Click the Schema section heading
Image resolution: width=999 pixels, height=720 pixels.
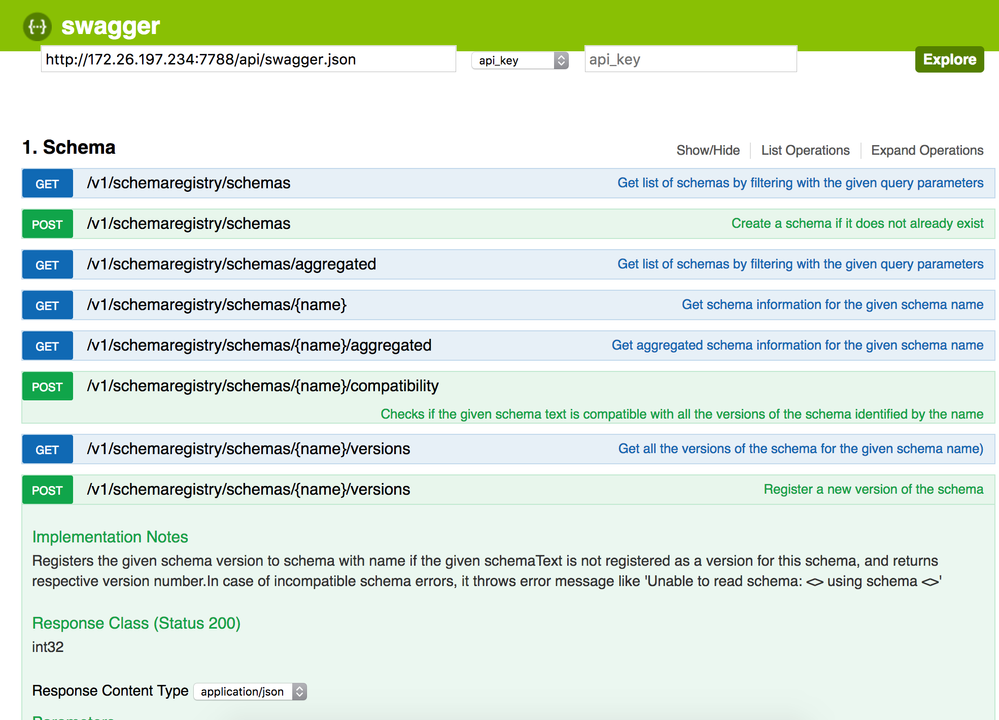click(70, 147)
